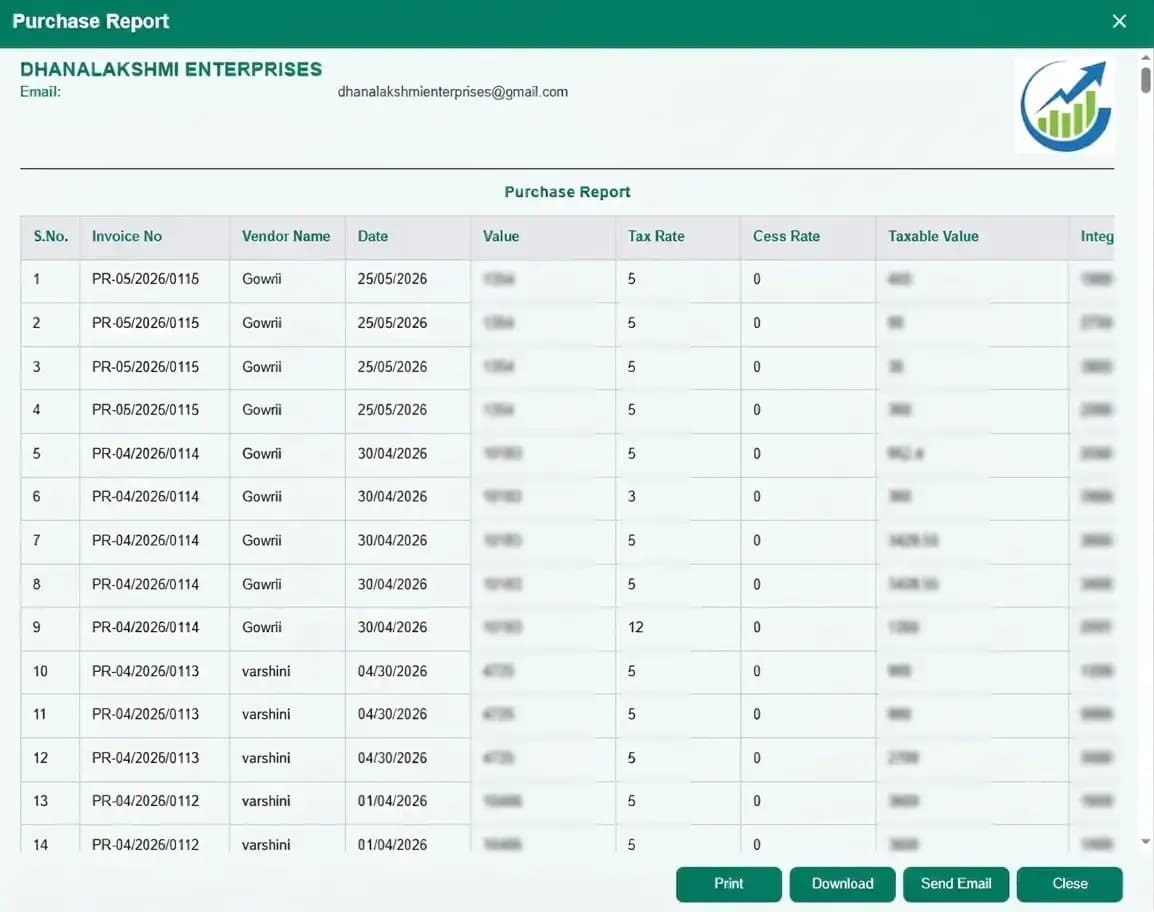Image resolution: width=1154 pixels, height=912 pixels.
Task: Click the DHANALAKSHMI ENTERPRISES heading
Action: point(171,69)
